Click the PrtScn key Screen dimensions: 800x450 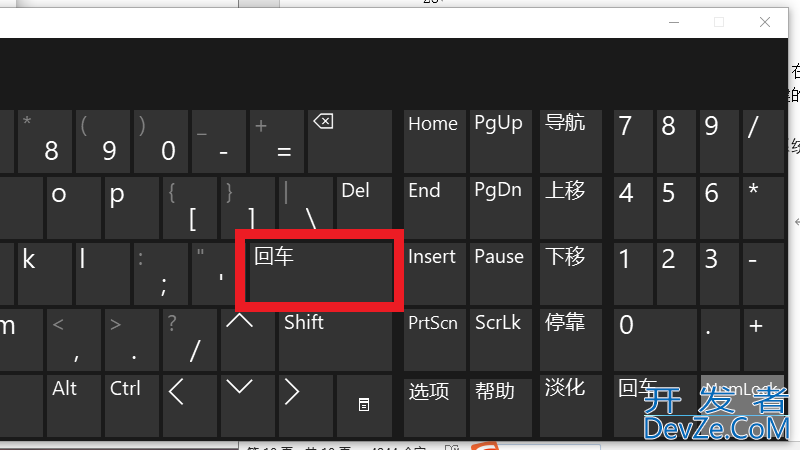[x=435, y=340]
